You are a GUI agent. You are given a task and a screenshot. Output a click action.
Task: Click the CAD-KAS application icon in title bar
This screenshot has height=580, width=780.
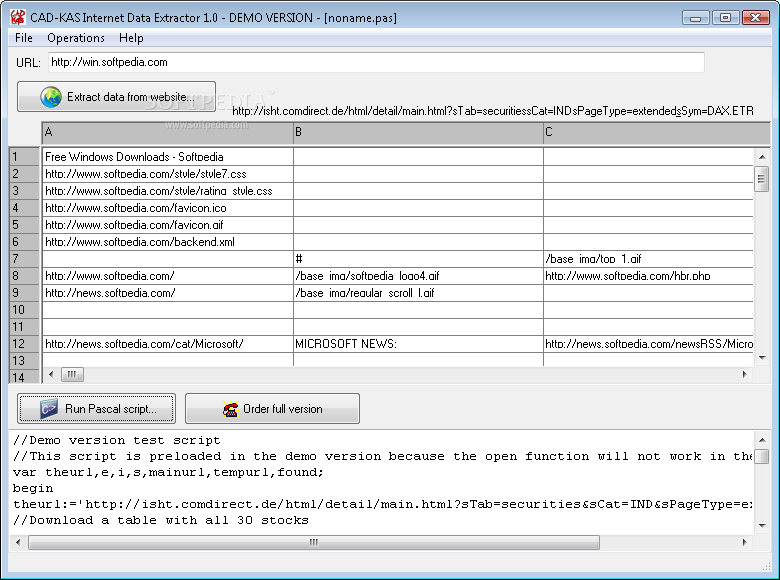17,17
